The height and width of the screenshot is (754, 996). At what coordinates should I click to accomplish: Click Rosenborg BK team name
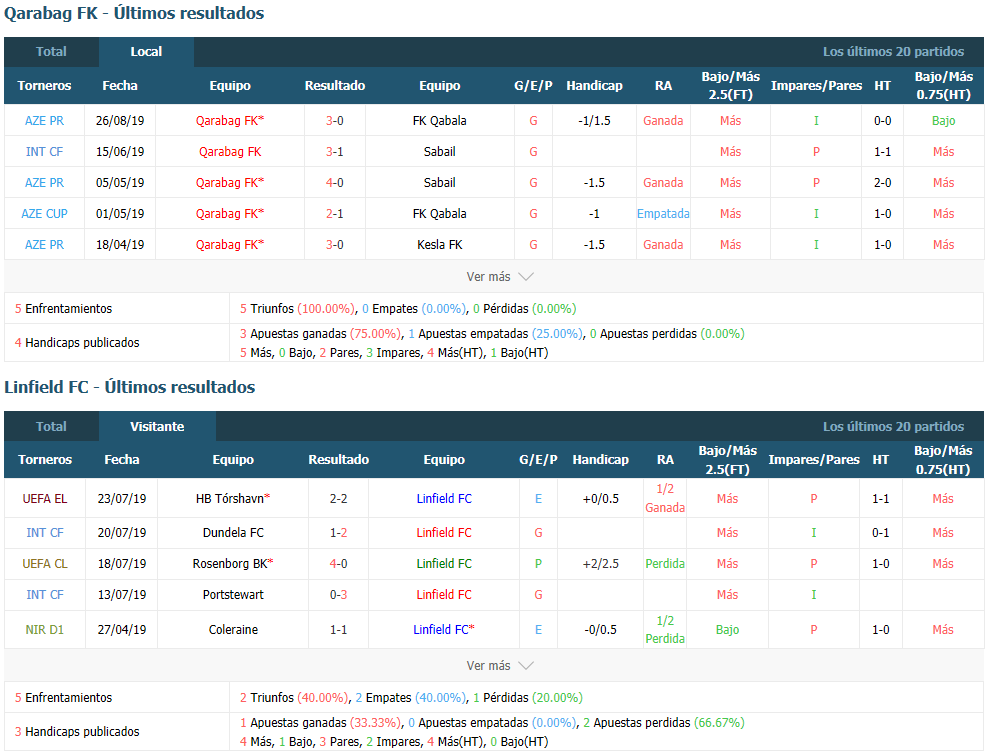click(x=233, y=564)
